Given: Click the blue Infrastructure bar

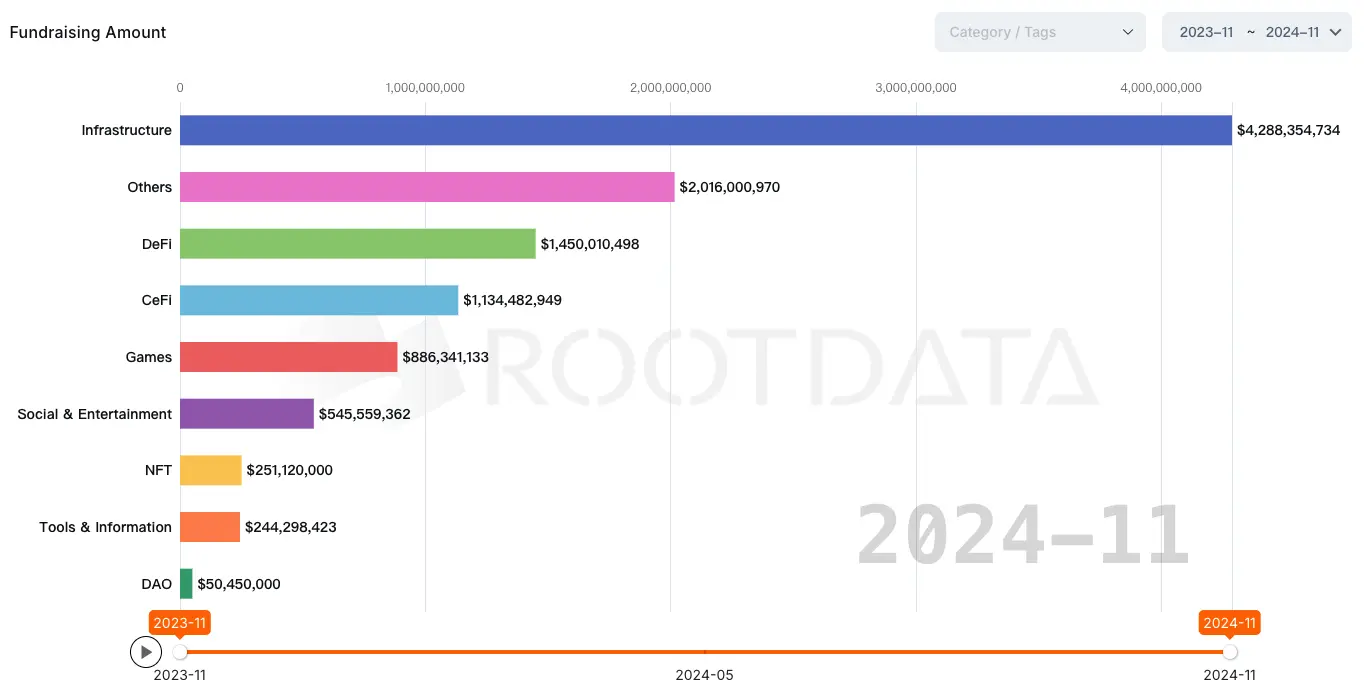Looking at the screenshot, I should (705, 130).
